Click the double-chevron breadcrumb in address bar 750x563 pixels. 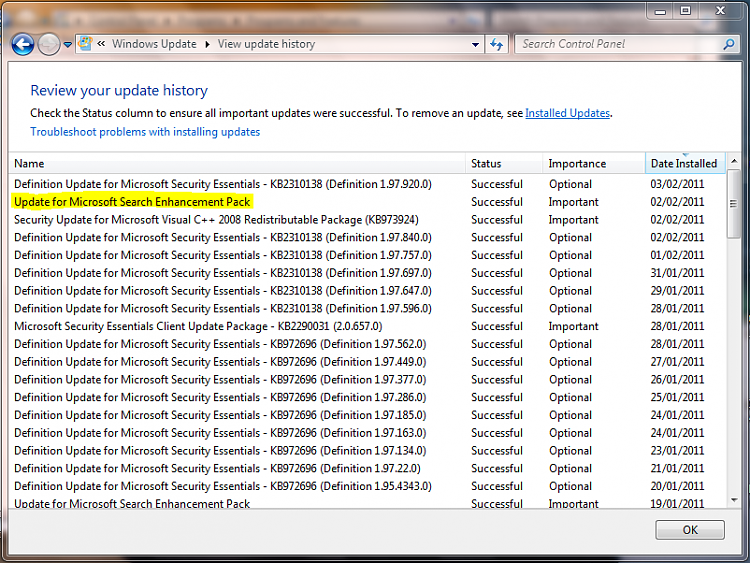[101, 44]
